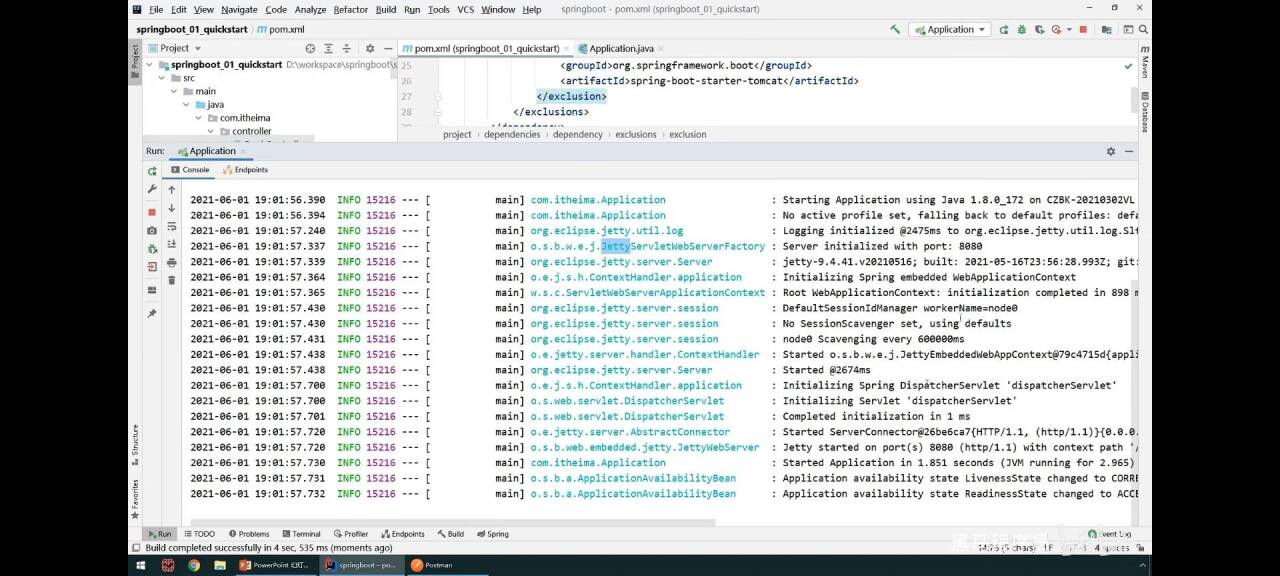Pin the Run tab with pin icon
This screenshot has height=576, width=1280.
point(152,313)
